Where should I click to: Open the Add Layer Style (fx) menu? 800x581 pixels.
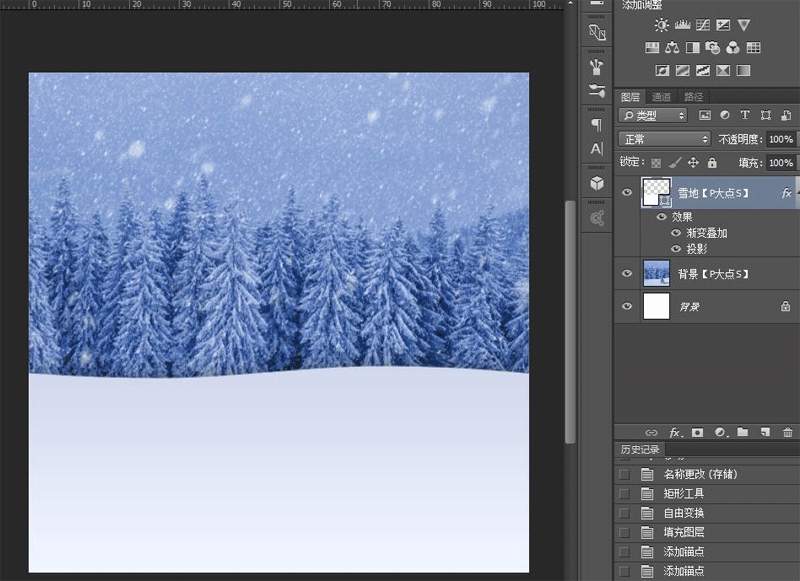coord(673,432)
